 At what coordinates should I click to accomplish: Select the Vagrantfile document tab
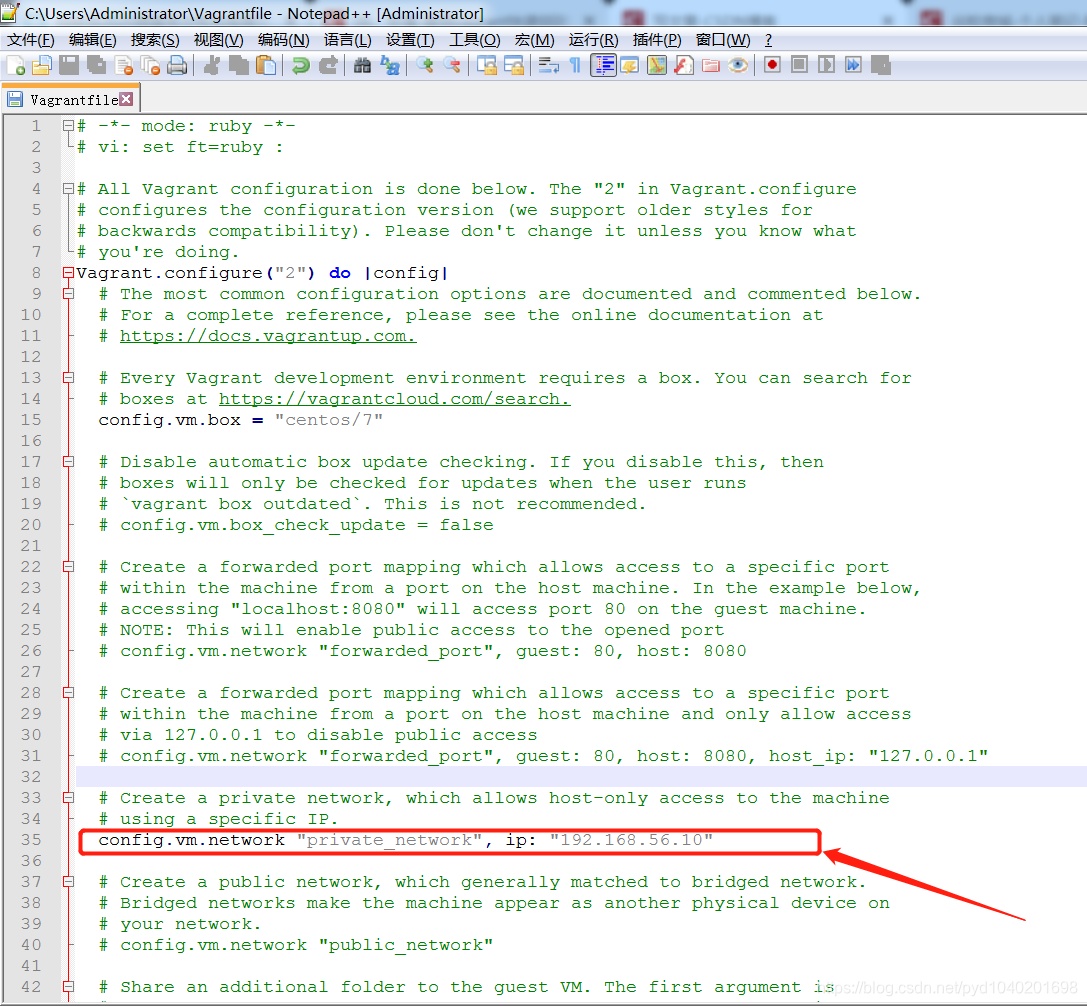point(71,99)
